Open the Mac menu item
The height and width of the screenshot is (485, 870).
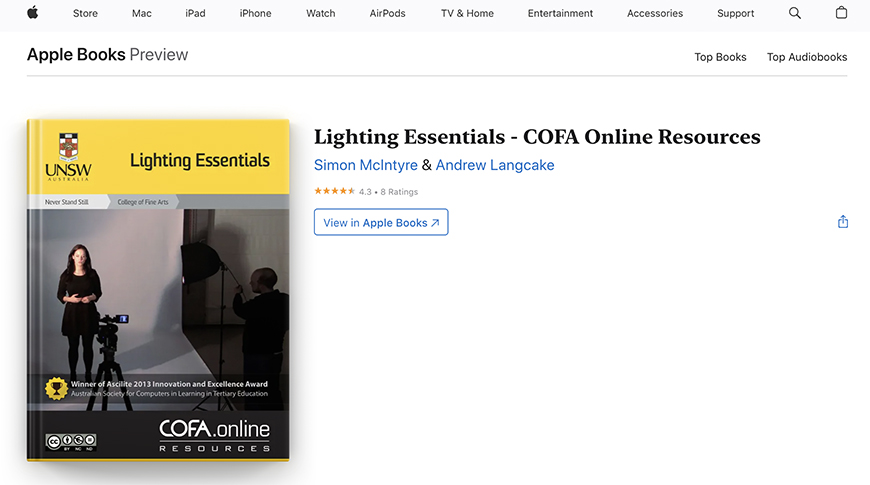[141, 13]
